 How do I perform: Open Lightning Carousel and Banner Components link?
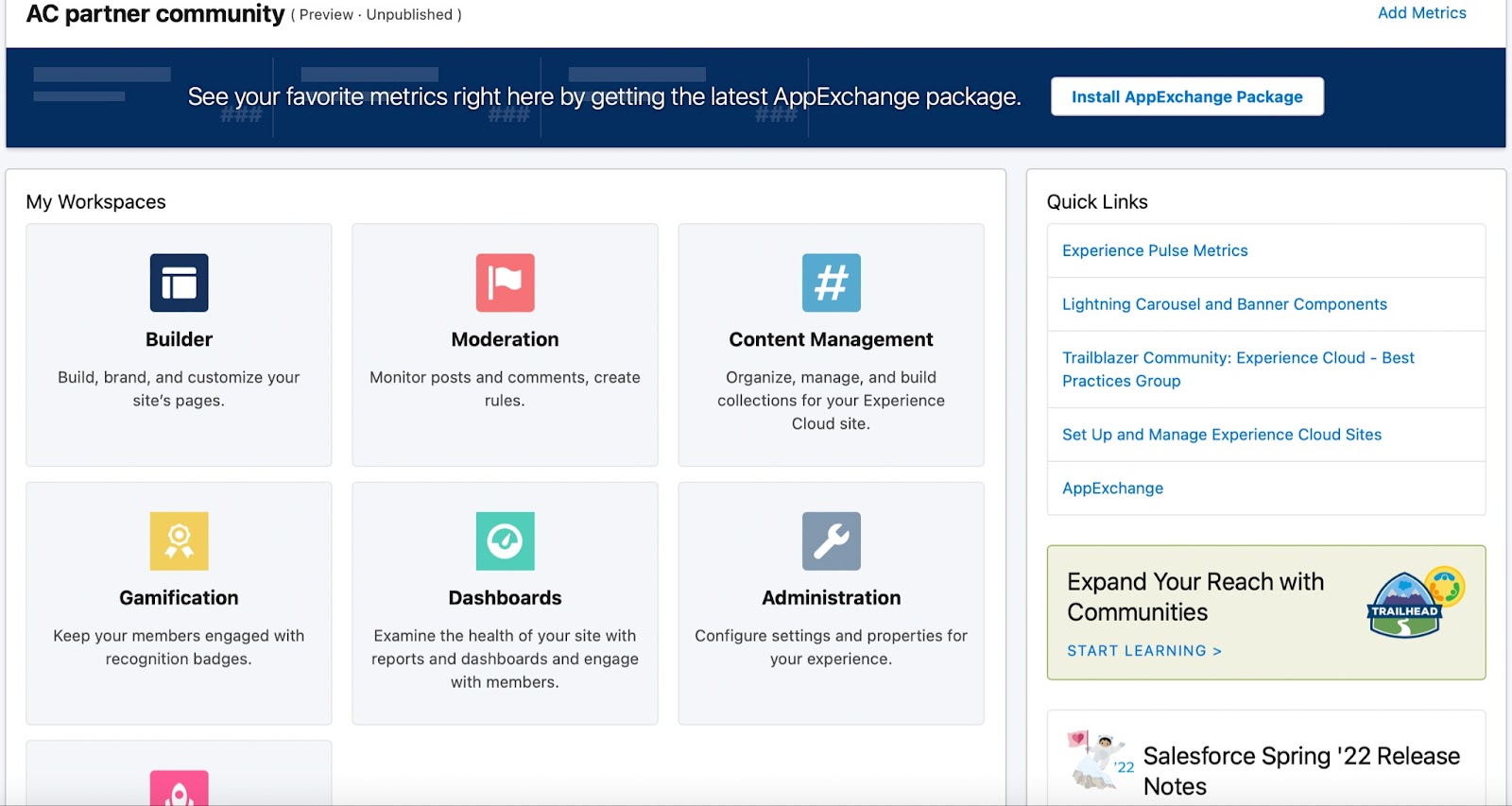pyautogui.click(x=1225, y=304)
